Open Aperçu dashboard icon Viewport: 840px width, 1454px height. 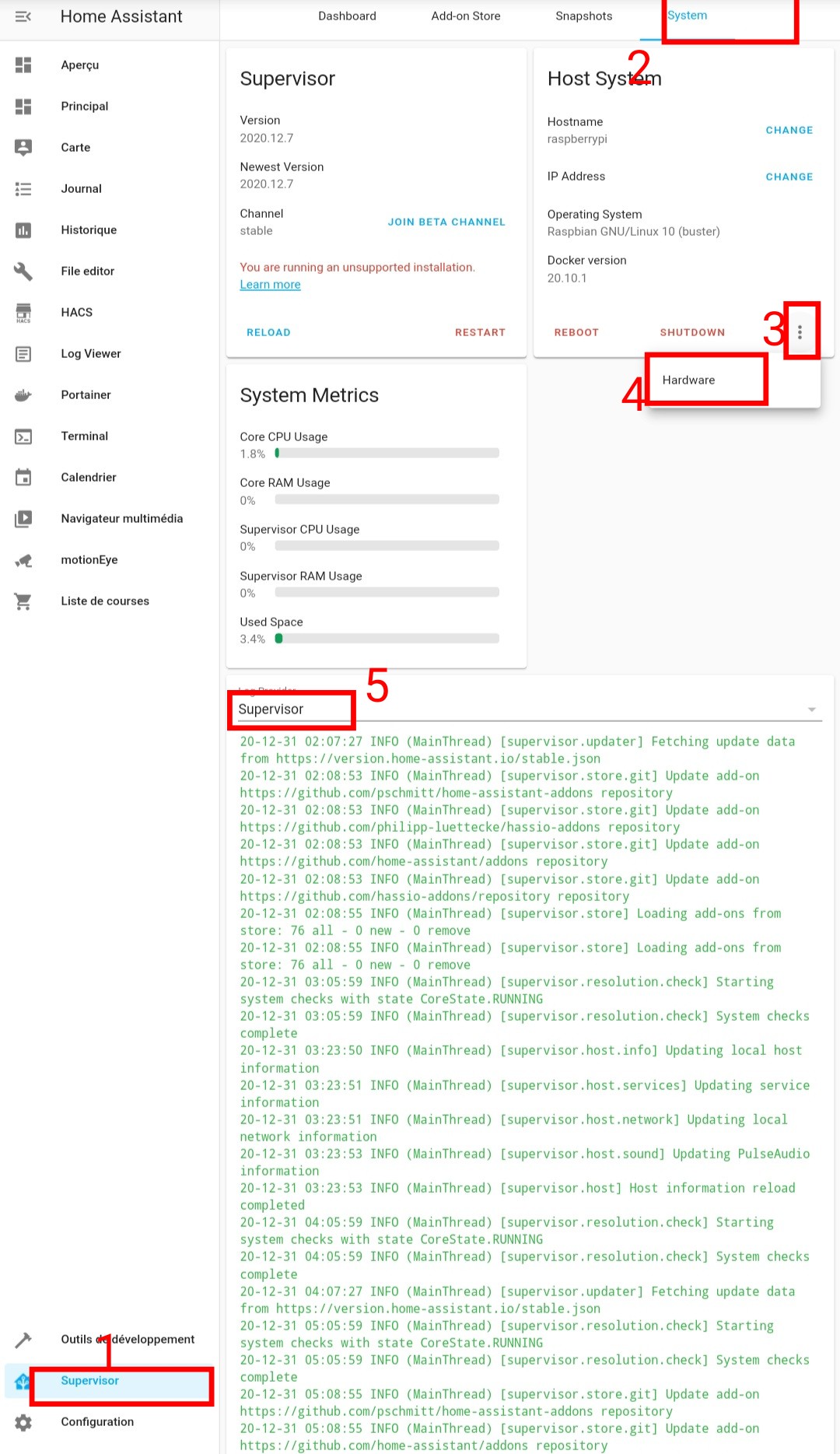23,65
